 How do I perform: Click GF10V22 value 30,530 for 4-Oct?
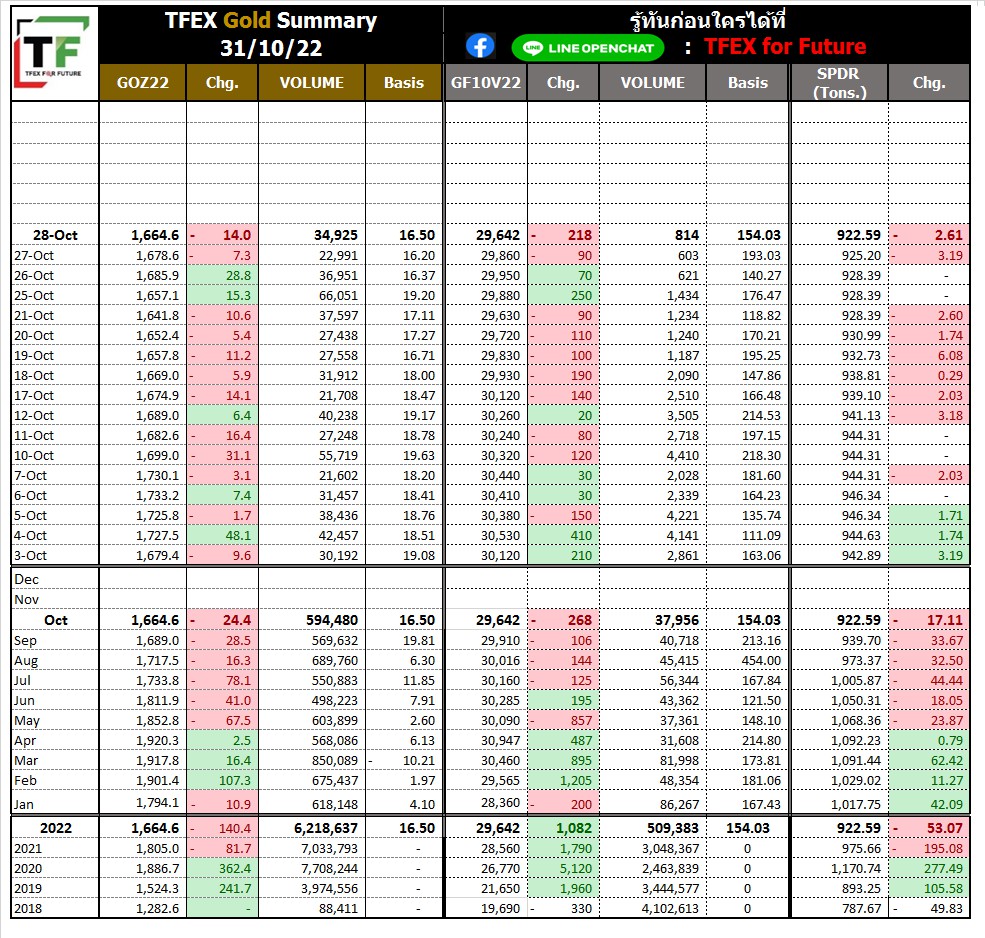click(500, 536)
